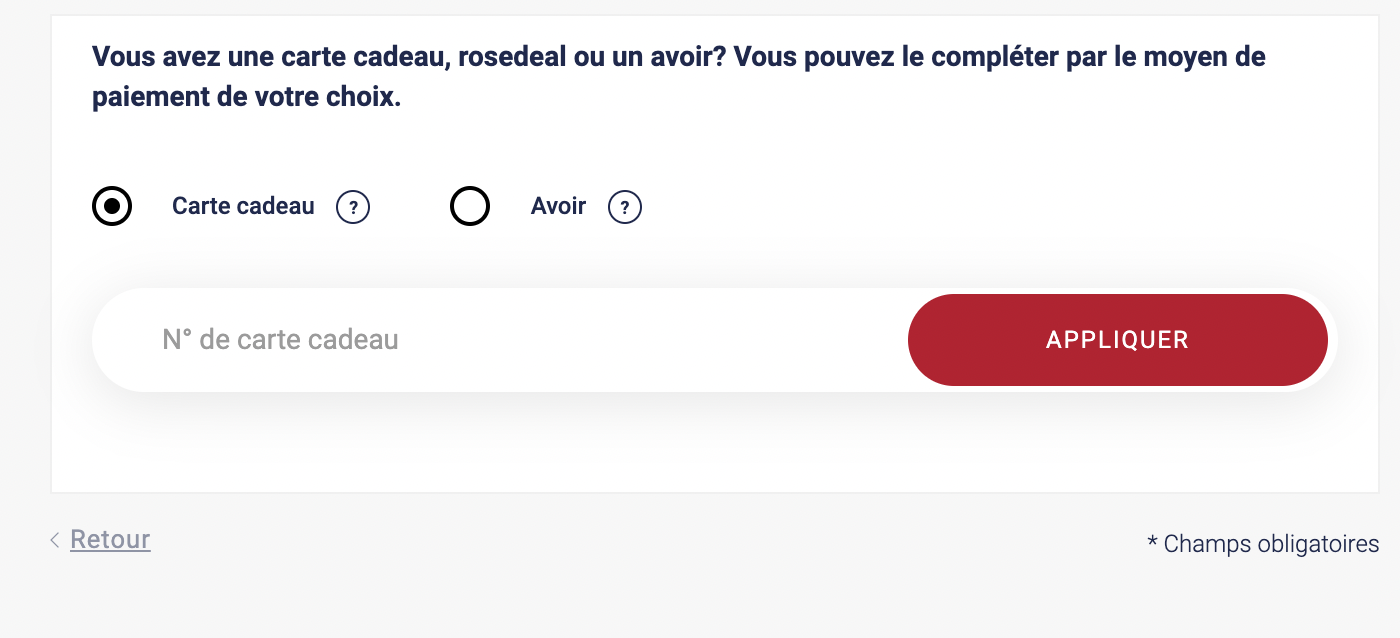The height and width of the screenshot is (638, 1400).
Task: Select the Avoir radio button
Action: click(x=470, y=207)
